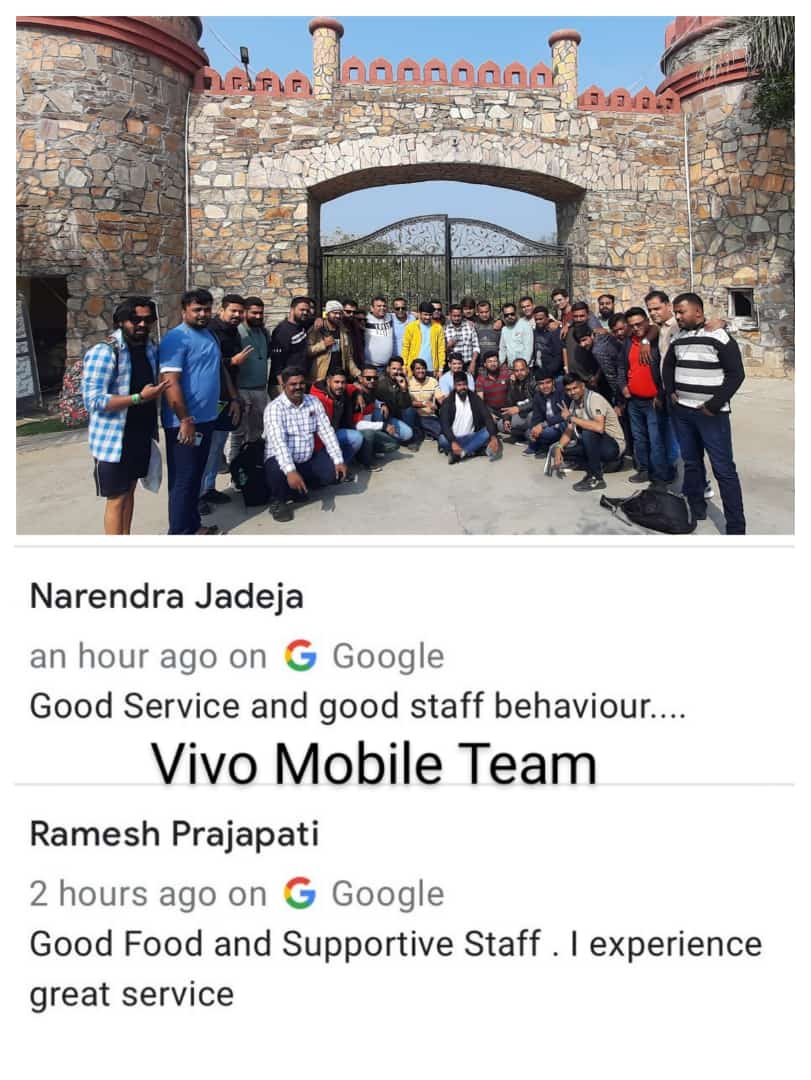Open reviewer name Narendra Jadeja
Screen dimensions: 811x1080
click(x=167, y=596)
